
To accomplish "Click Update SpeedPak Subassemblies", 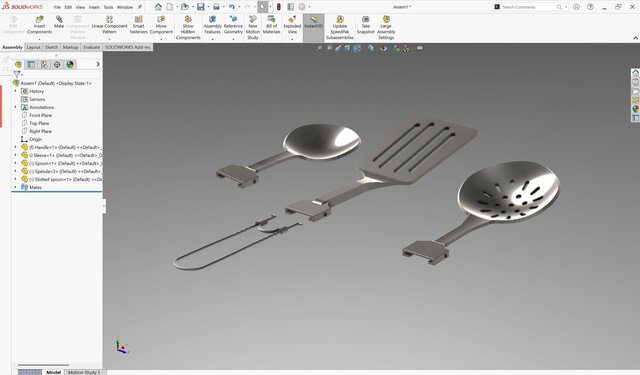I will [340, 28].
